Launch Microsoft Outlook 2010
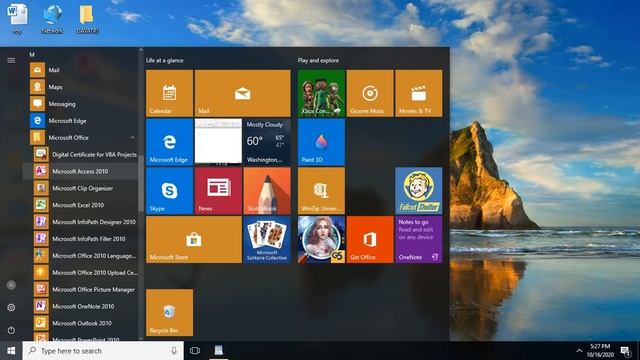This screenshot has height=360, width=640. (x=81, y=323)
